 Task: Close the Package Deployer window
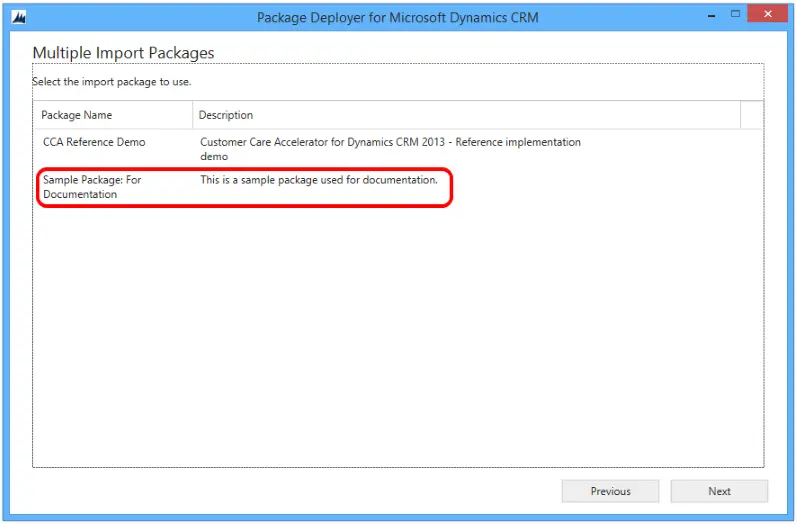tap(768, 14)
